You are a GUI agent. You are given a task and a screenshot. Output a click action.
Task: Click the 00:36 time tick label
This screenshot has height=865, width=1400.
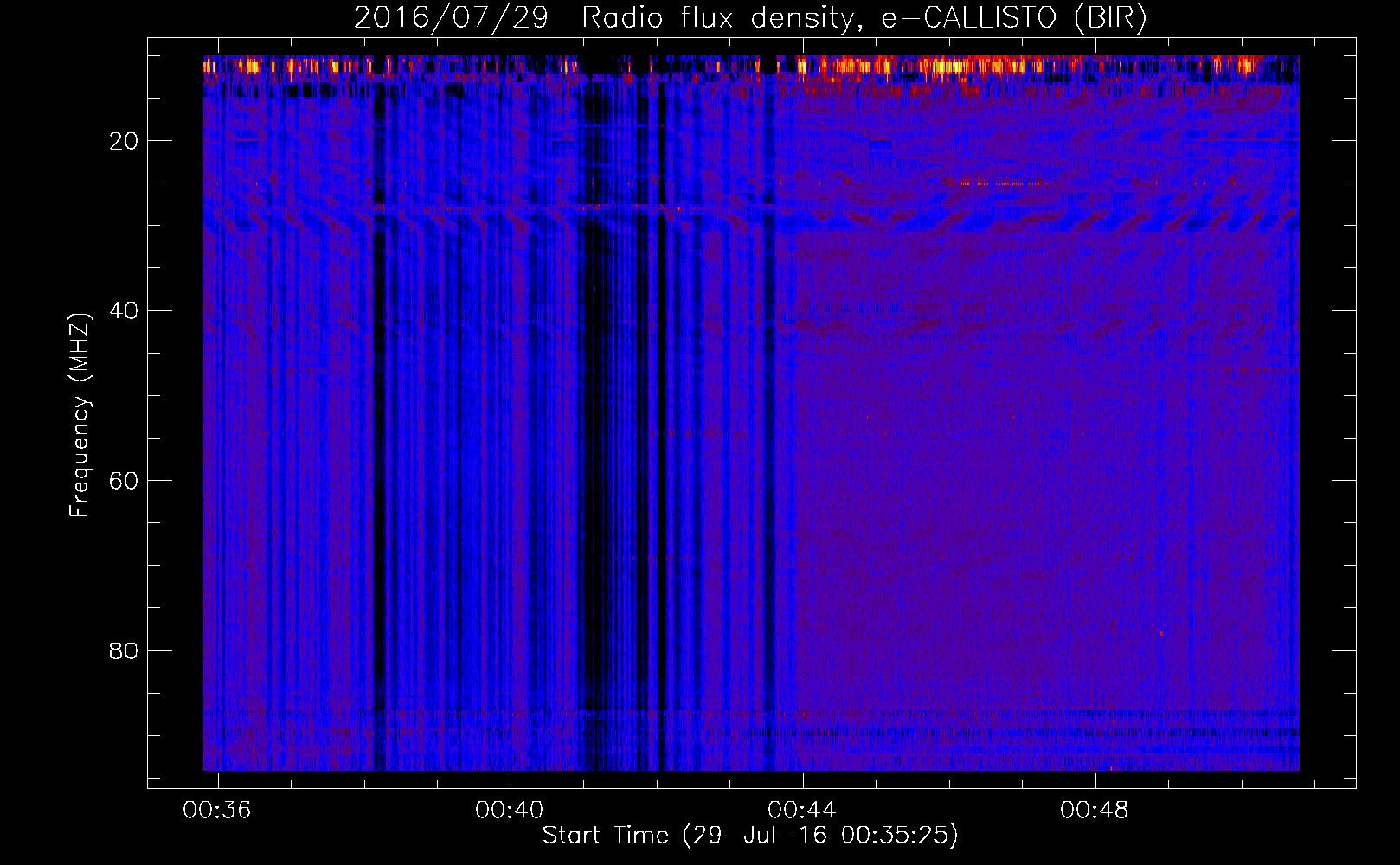217,810
